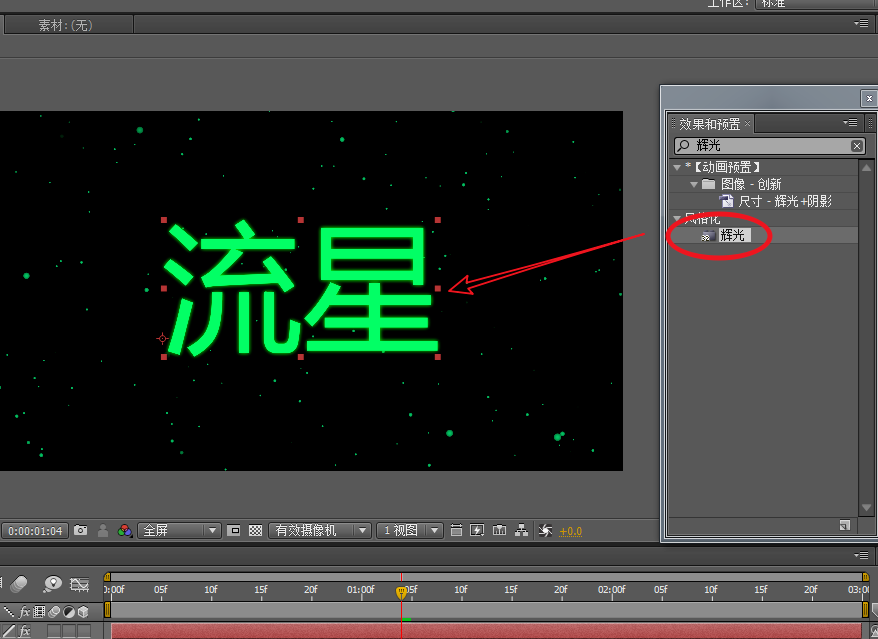Image resolution: width=878 pixels, height=639 pixels.
Task: Click the green 流星 text in the viewer
Action: [301, 288]
